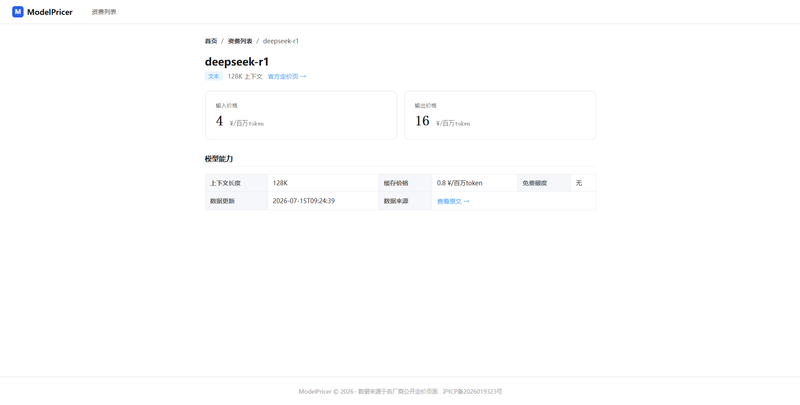The image size is (800, 405).
Task: Open the 官方定价页 link
Action: 287,77
